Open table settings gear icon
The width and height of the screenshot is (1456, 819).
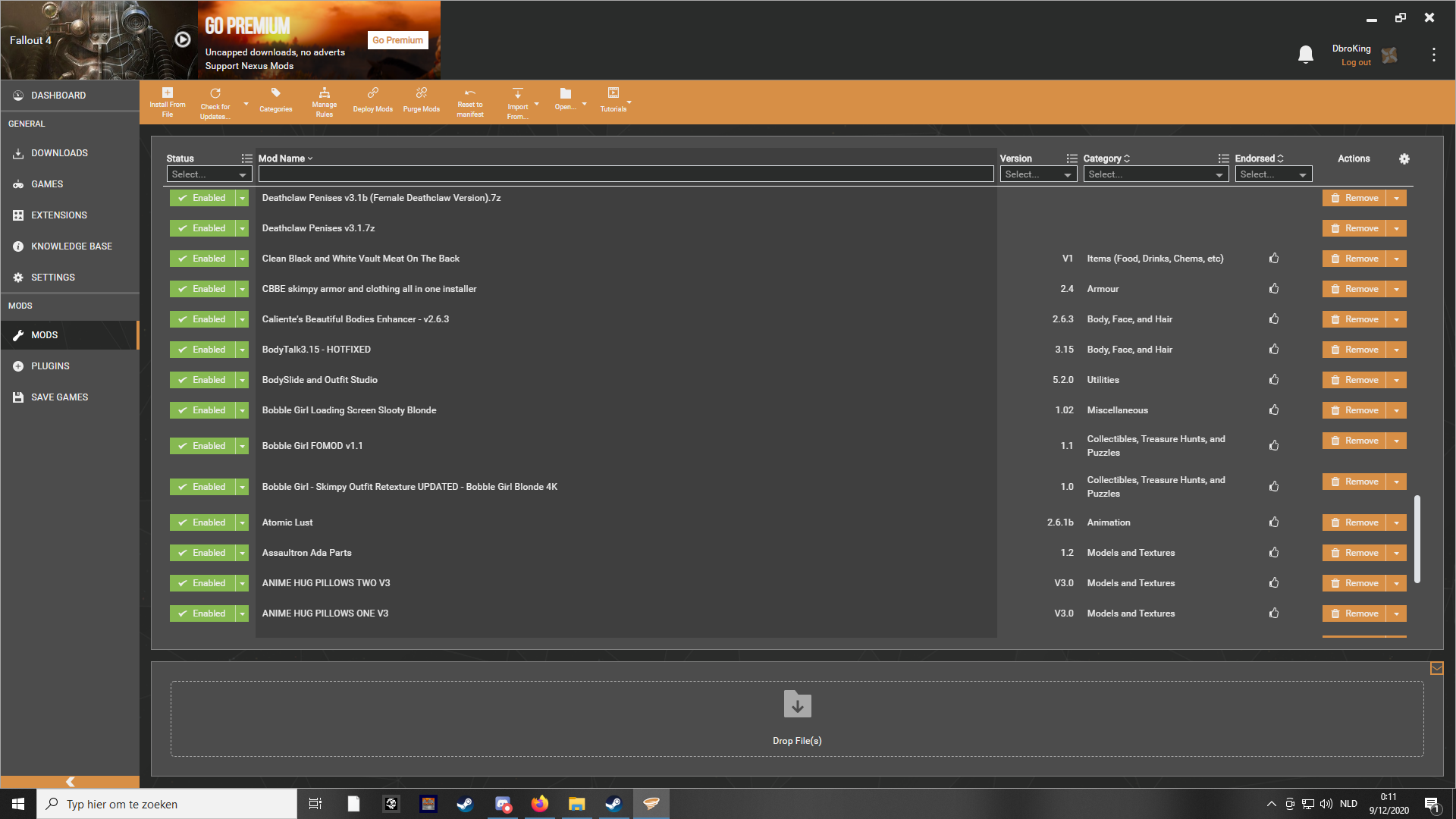coord(1404,158)
